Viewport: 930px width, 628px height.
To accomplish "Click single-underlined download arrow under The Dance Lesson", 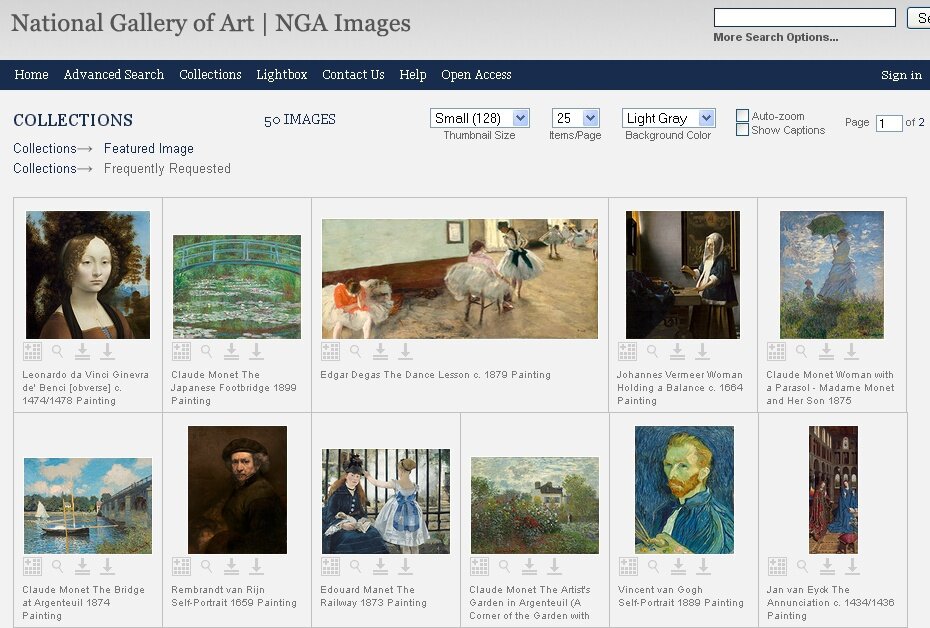I will pos(405,352).
